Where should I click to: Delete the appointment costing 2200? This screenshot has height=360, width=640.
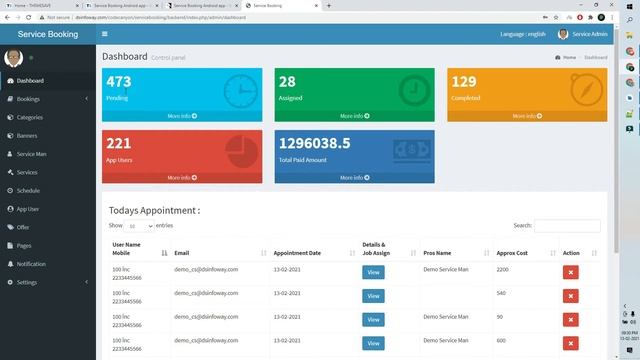(x=571, y=272)
